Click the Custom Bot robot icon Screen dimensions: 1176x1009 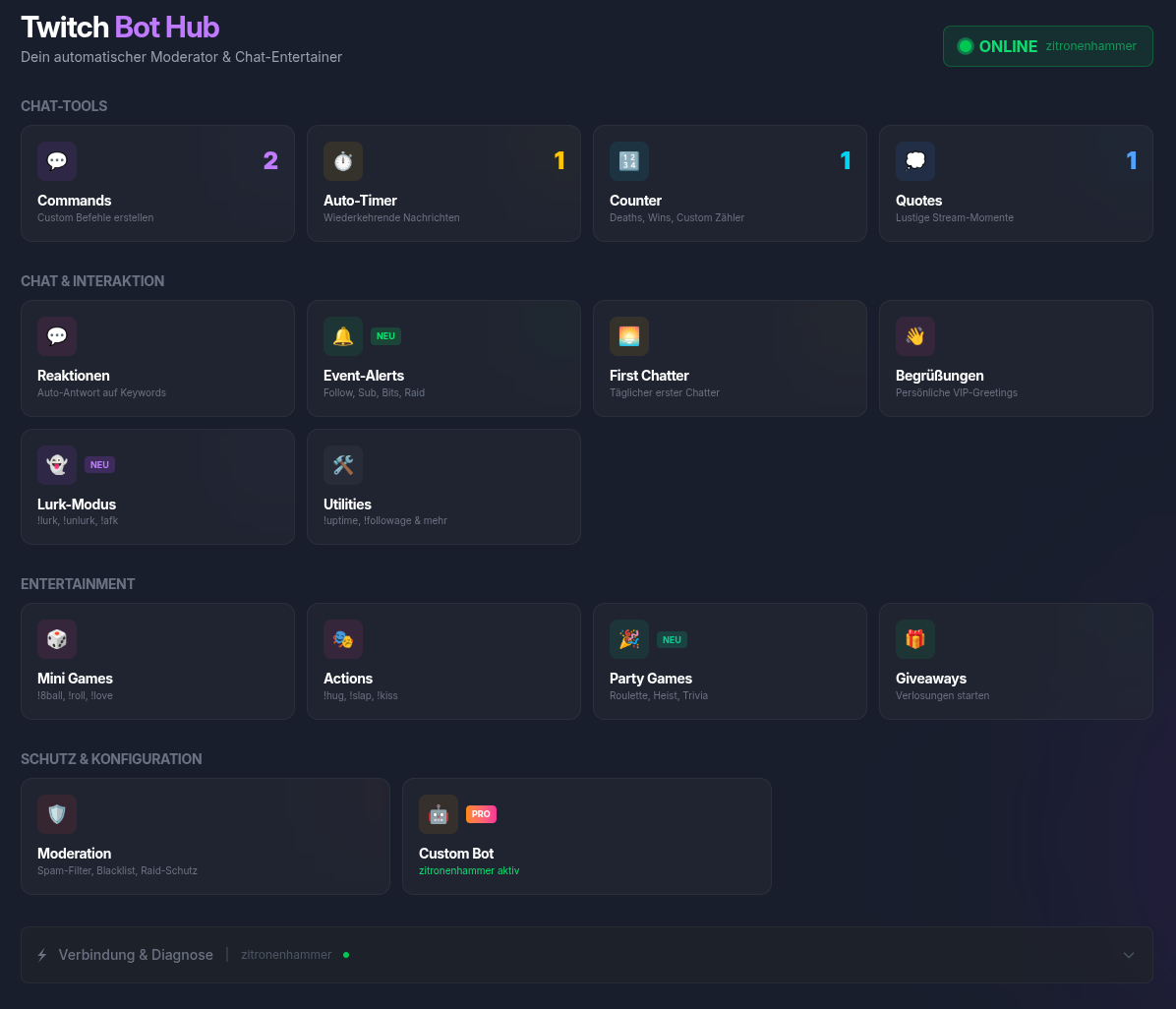(439, 813)
